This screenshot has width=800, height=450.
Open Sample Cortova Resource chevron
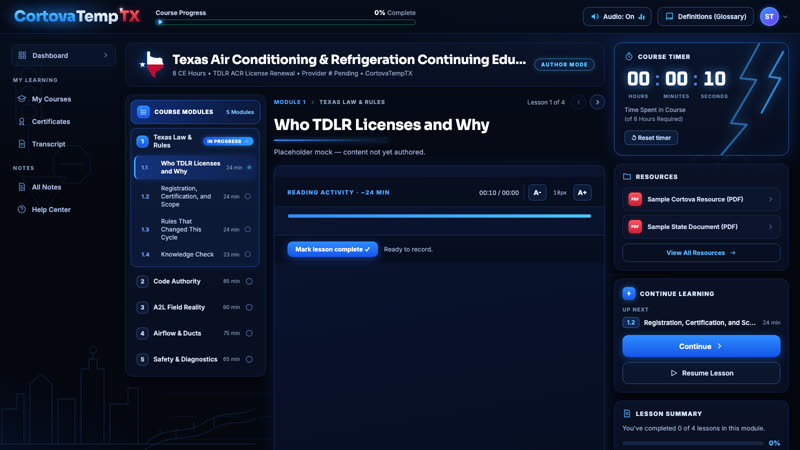tap(770, 199)
